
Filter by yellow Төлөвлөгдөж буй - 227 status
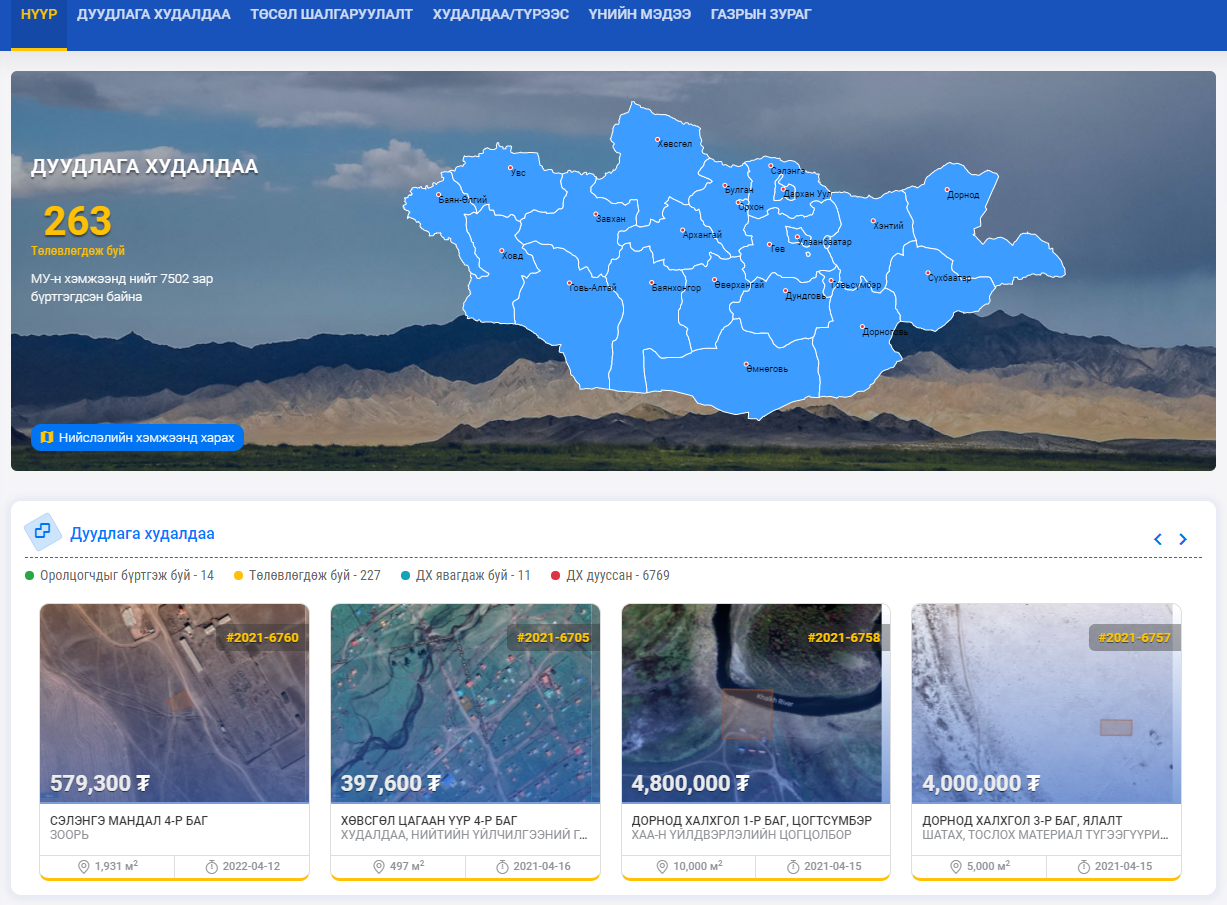click(x=307, y=575)
